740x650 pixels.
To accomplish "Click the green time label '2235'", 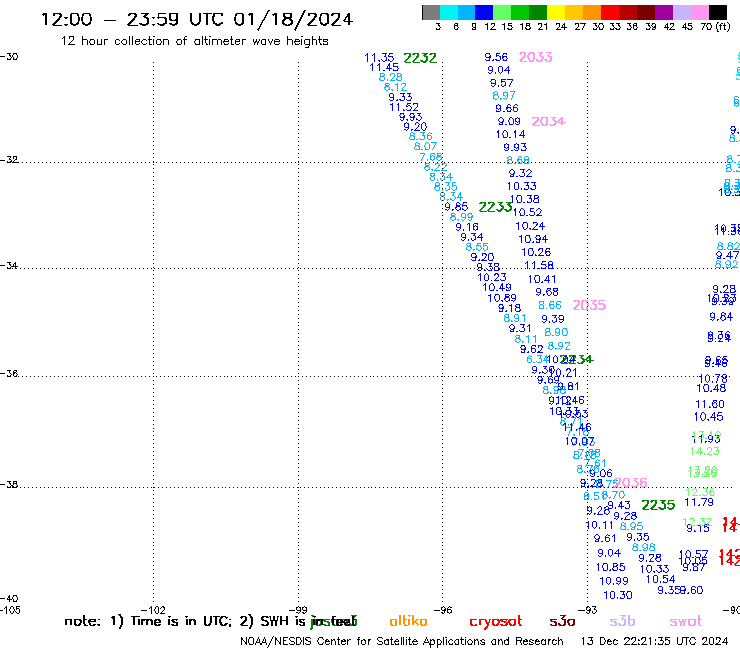I will 658,505.
